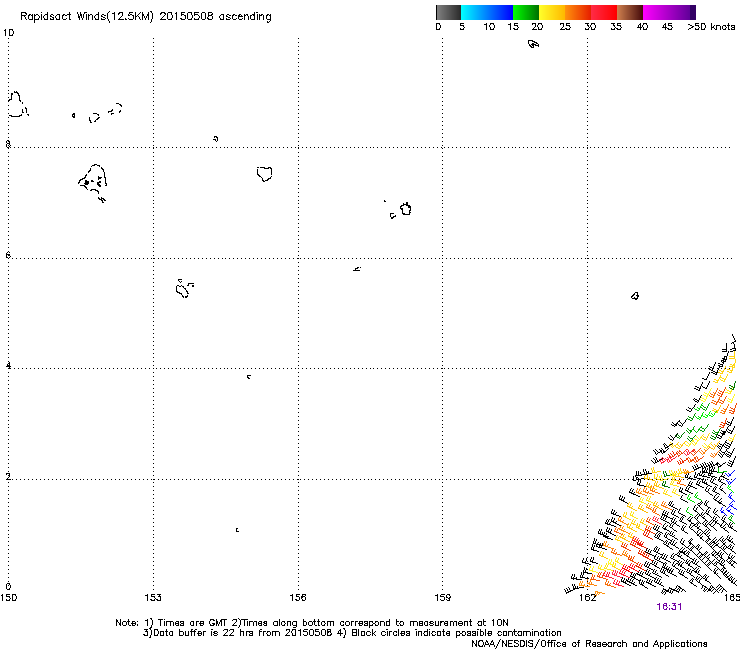Viewport: 740px width, 650px height.
Task: Click the '156' longitude axis label
Action: click(298, 598)
